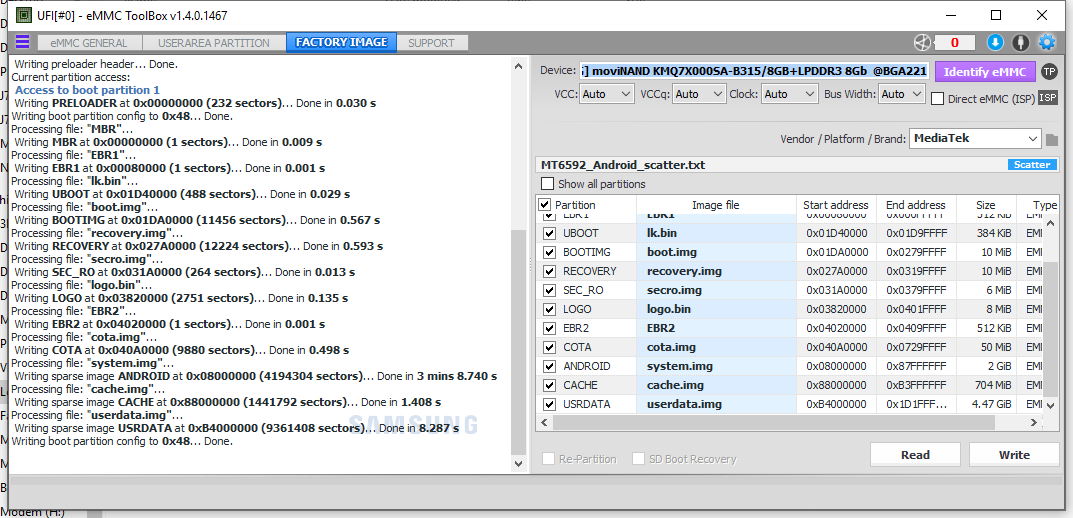Click the Device name input field
Viewport: 1073px width, 518px height.
tap(754, 71)
